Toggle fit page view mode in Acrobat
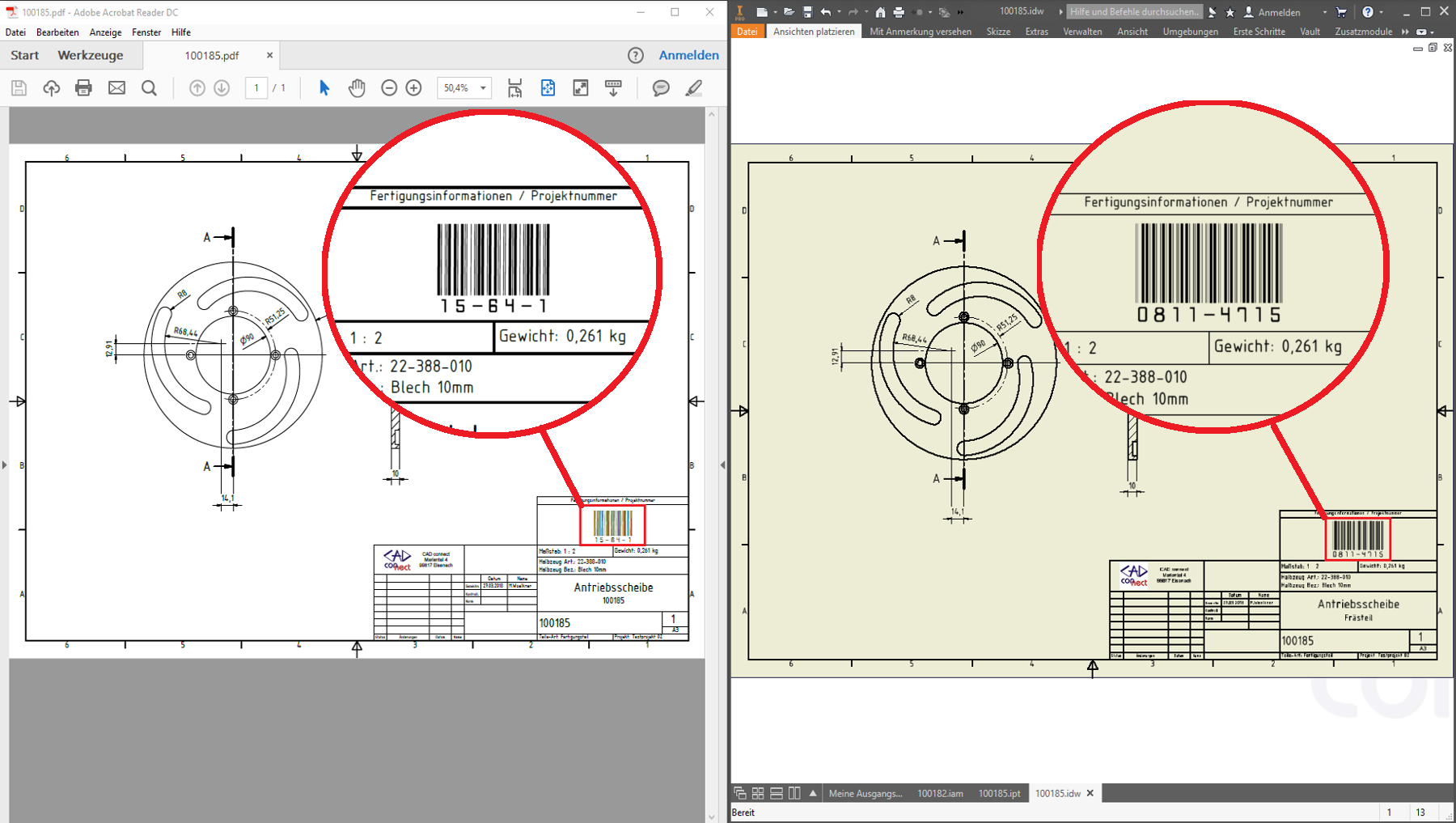 548,88
